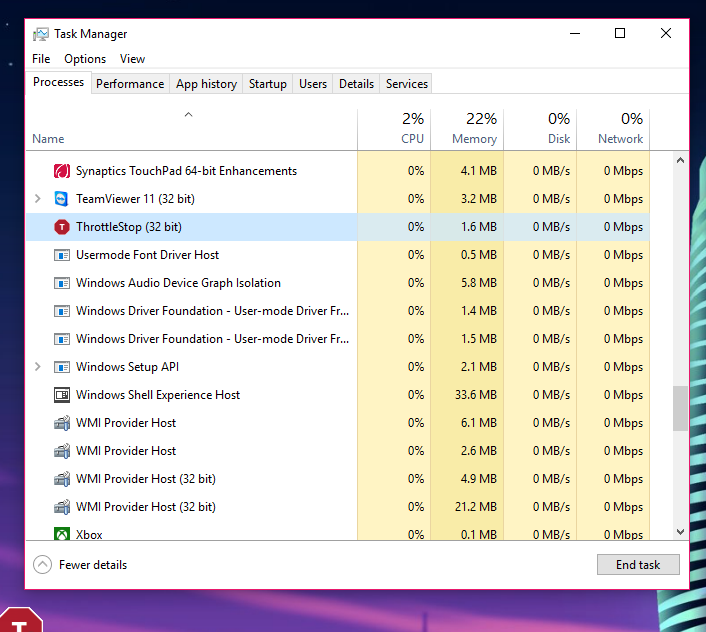706x632 pixels.
Task: Click the Windows Audio Device Graph Isolation icon
Action: 62,283
